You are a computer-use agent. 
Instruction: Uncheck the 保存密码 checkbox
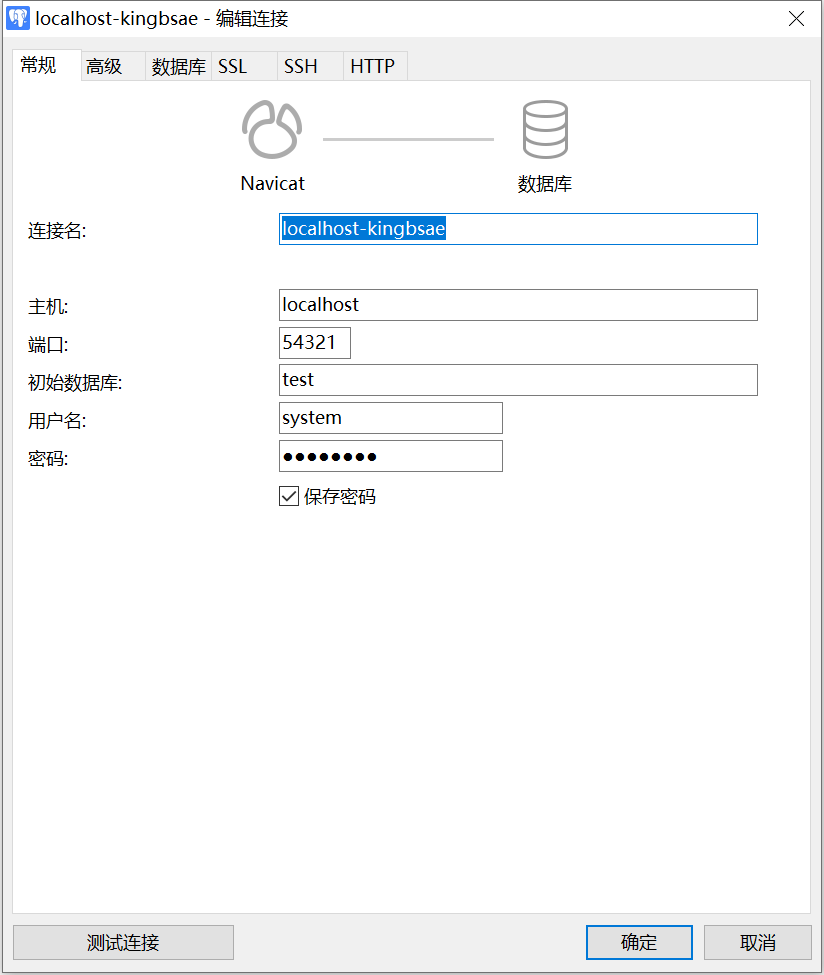289,496
